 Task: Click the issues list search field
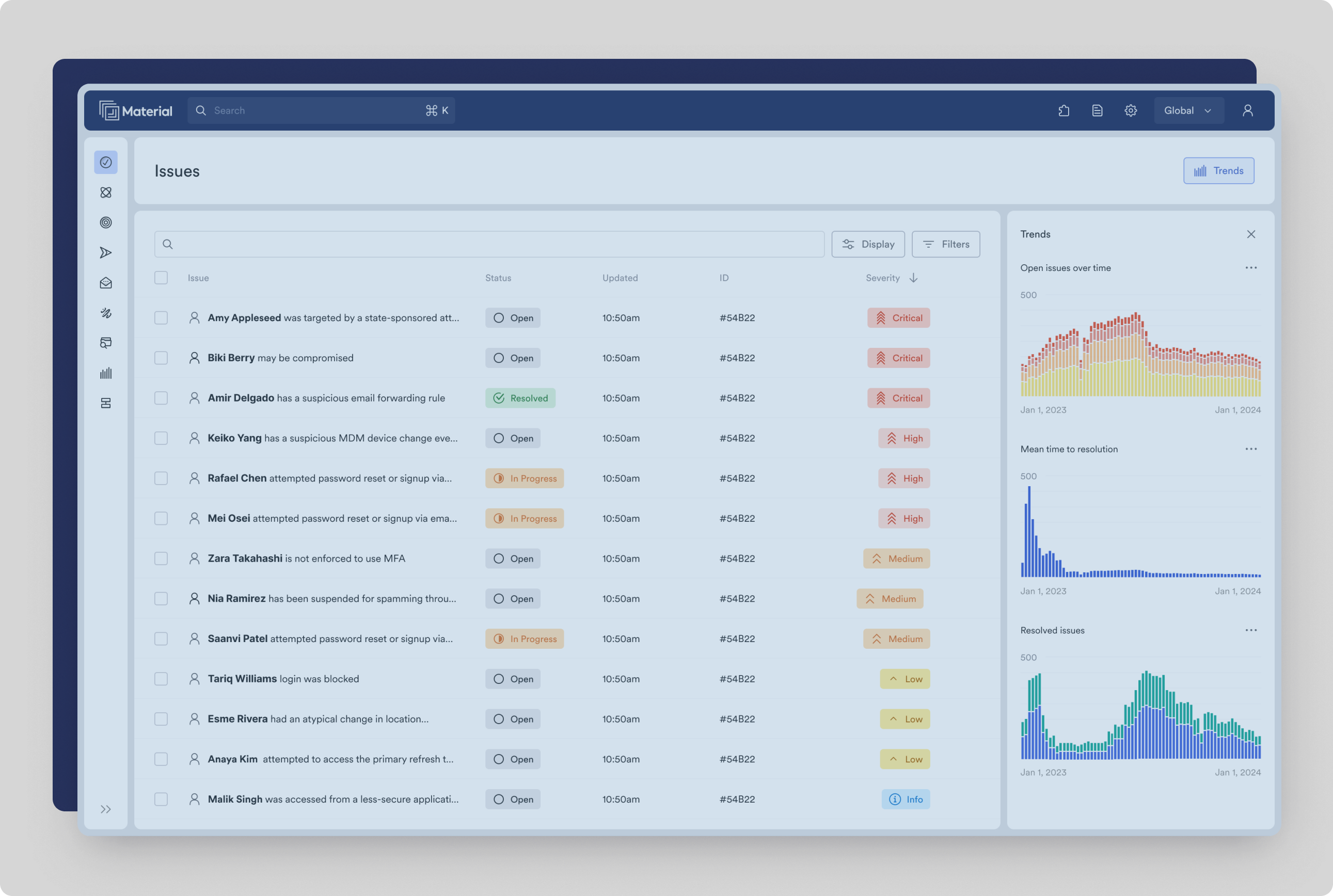coord(489,244)
